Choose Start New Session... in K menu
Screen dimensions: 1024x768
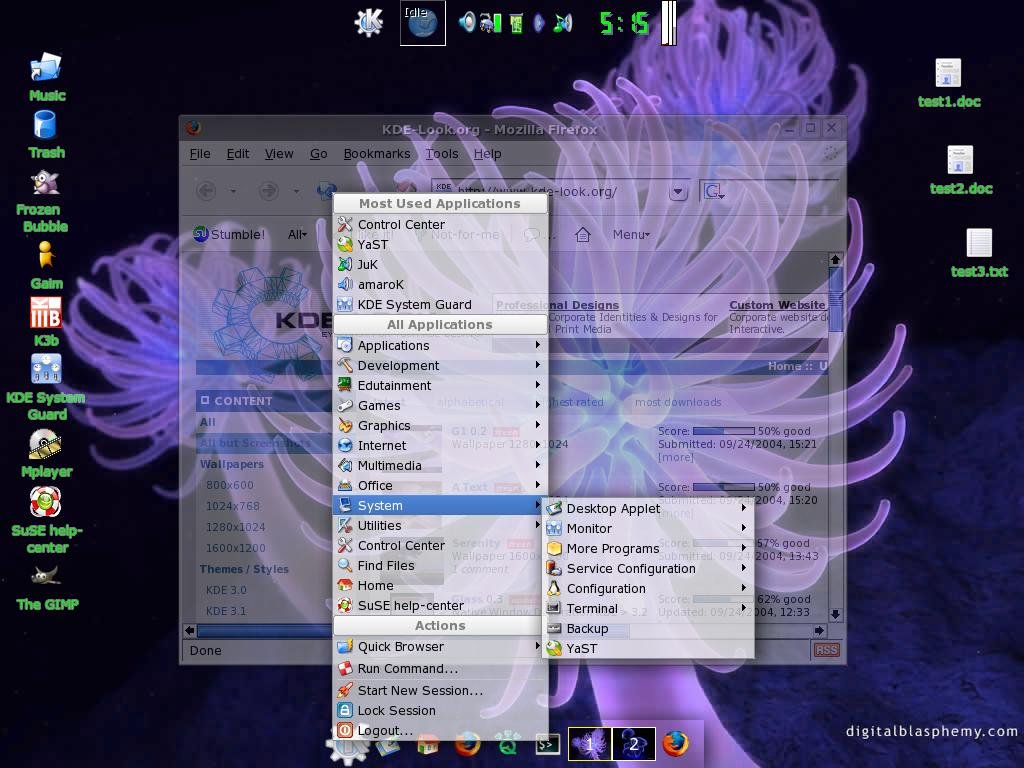[x=440, y=690]
